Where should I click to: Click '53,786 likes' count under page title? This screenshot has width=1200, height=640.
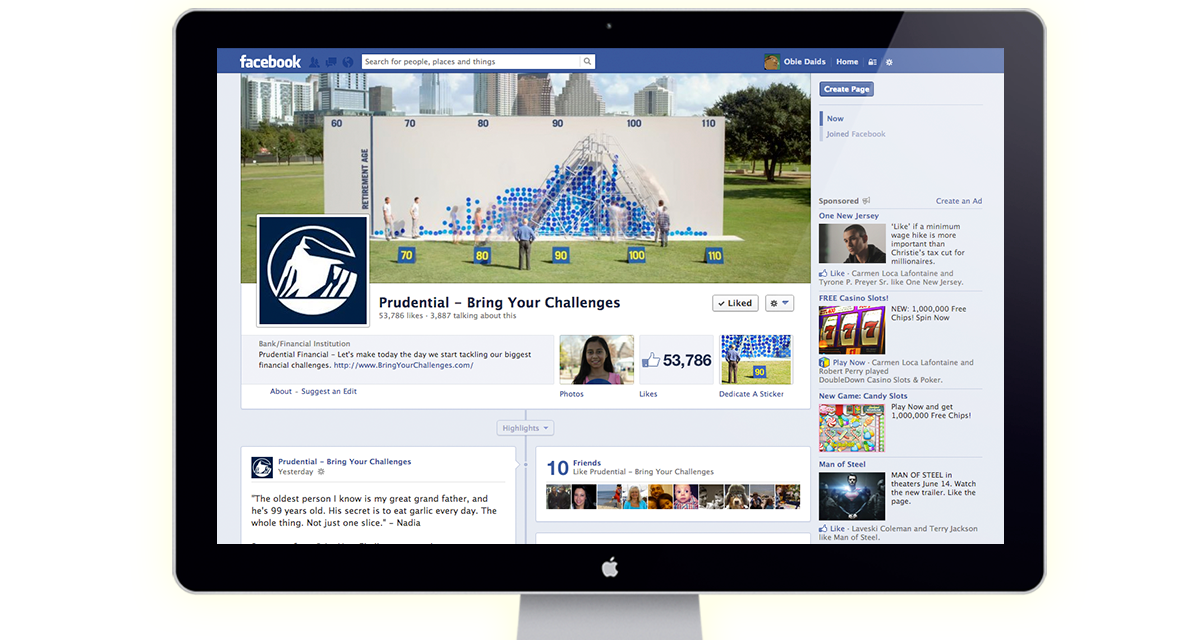pyautogui.click(x=402, y=316)
